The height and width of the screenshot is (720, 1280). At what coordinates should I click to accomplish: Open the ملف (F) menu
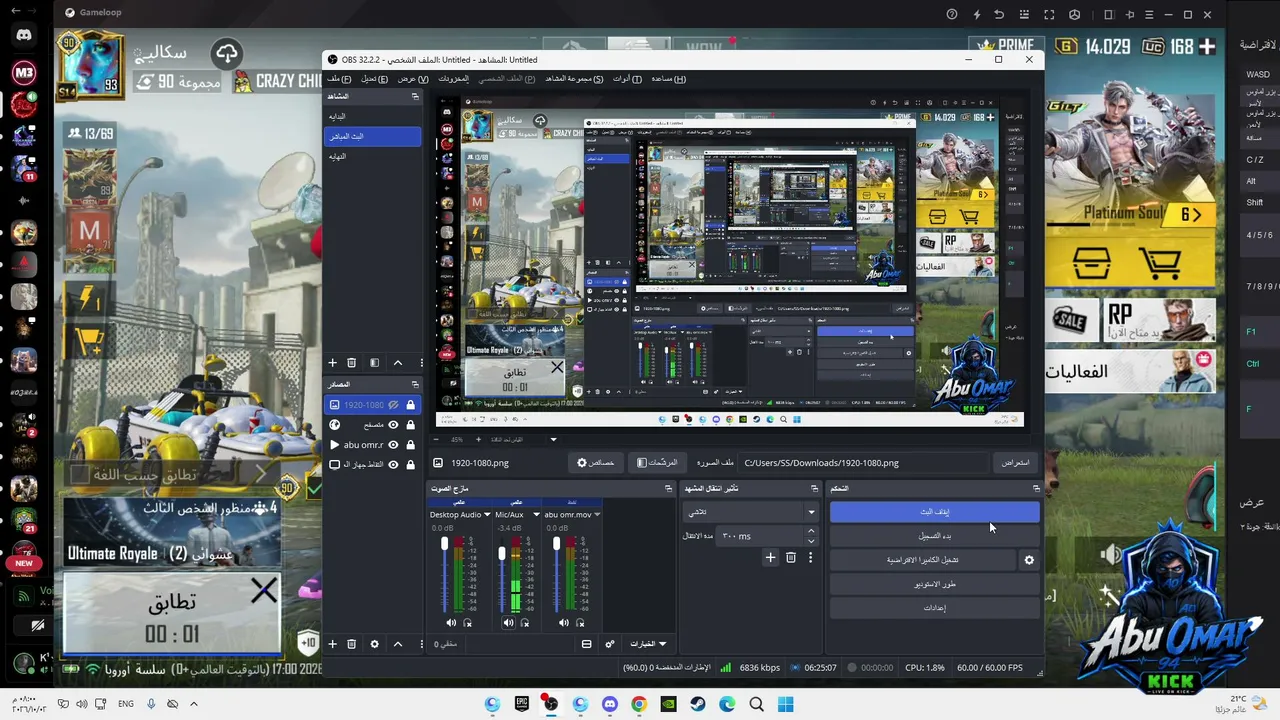pos(339,79)
